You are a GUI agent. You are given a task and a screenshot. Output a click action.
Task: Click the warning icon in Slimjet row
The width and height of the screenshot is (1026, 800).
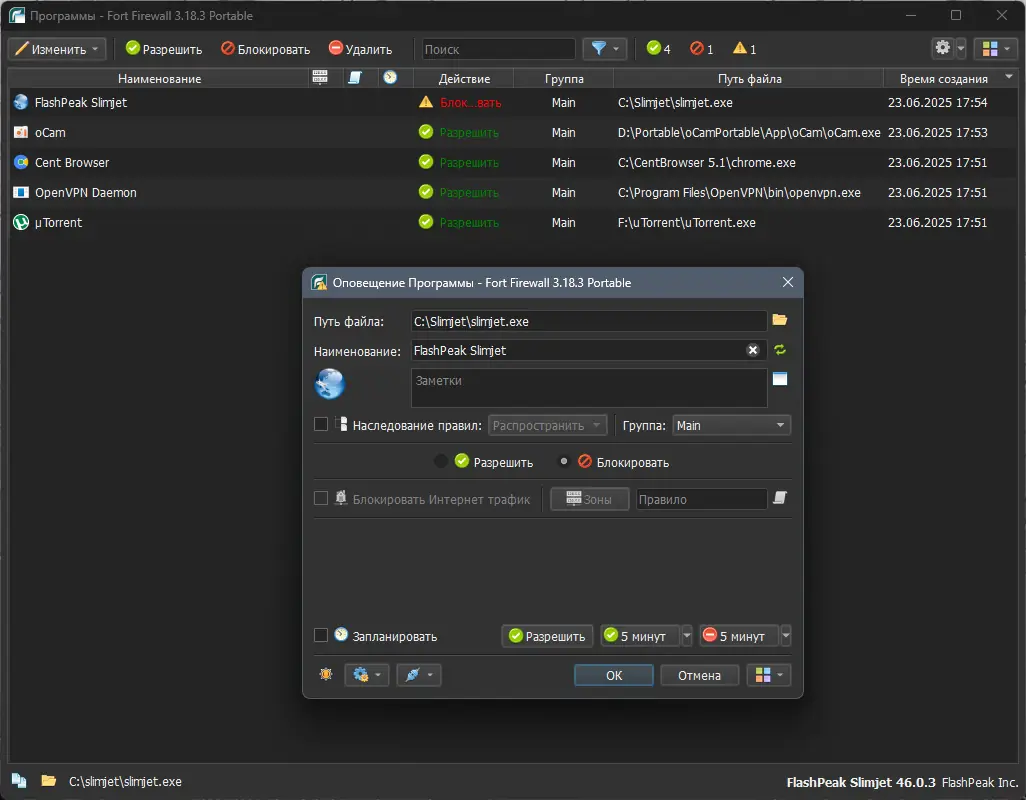(426, 102)
